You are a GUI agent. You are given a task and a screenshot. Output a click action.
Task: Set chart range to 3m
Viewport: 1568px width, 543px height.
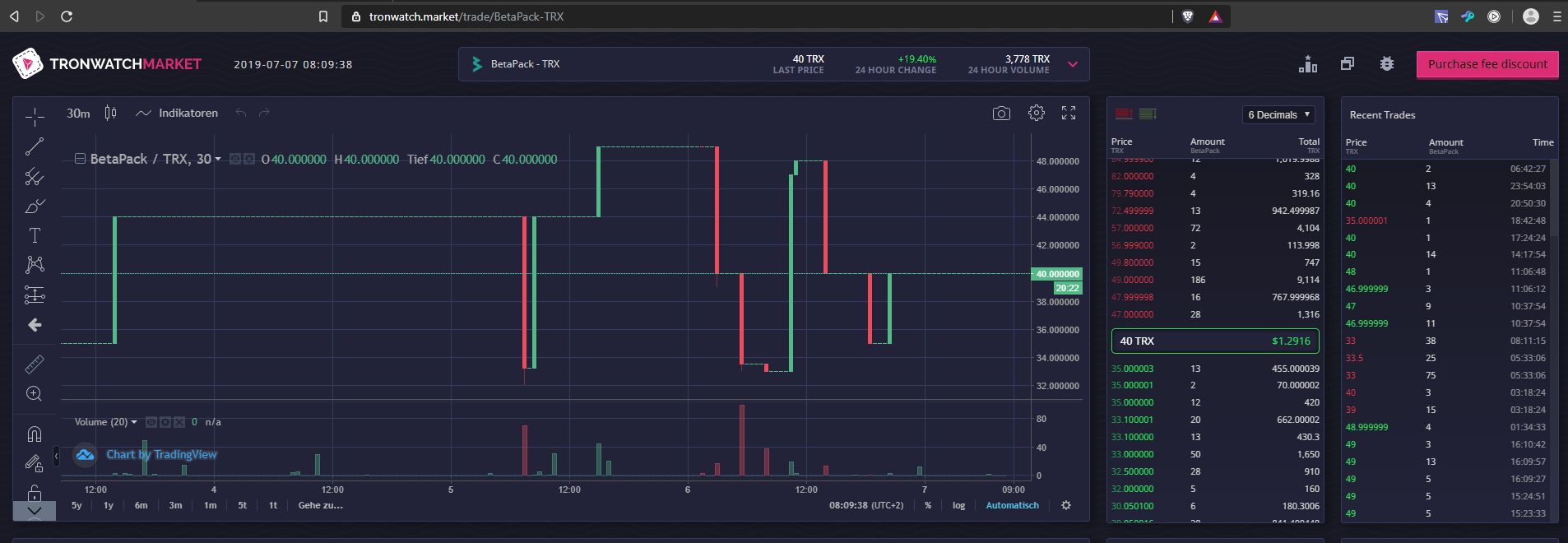[175, 505]
